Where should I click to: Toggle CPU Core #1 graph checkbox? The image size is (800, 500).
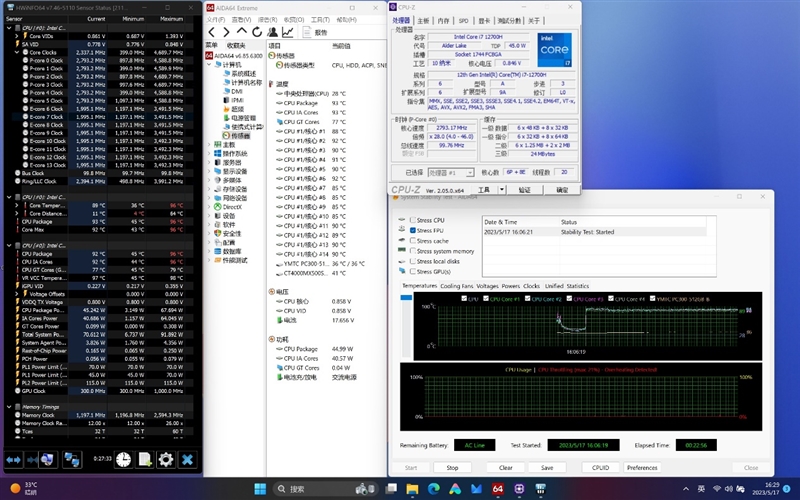pyautogui.click(x=486, y=298)
